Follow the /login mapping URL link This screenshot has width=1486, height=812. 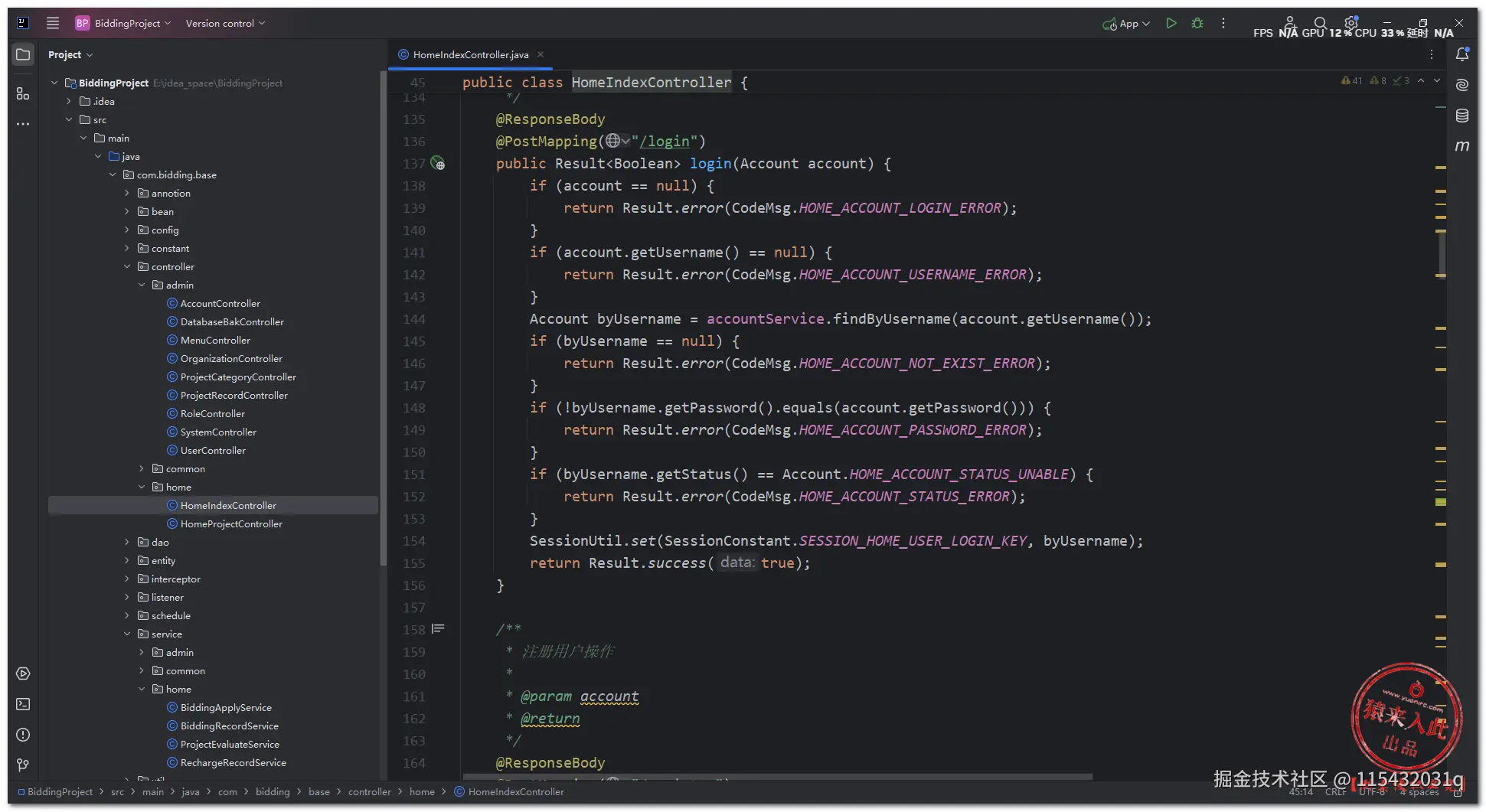click(665, 141)
